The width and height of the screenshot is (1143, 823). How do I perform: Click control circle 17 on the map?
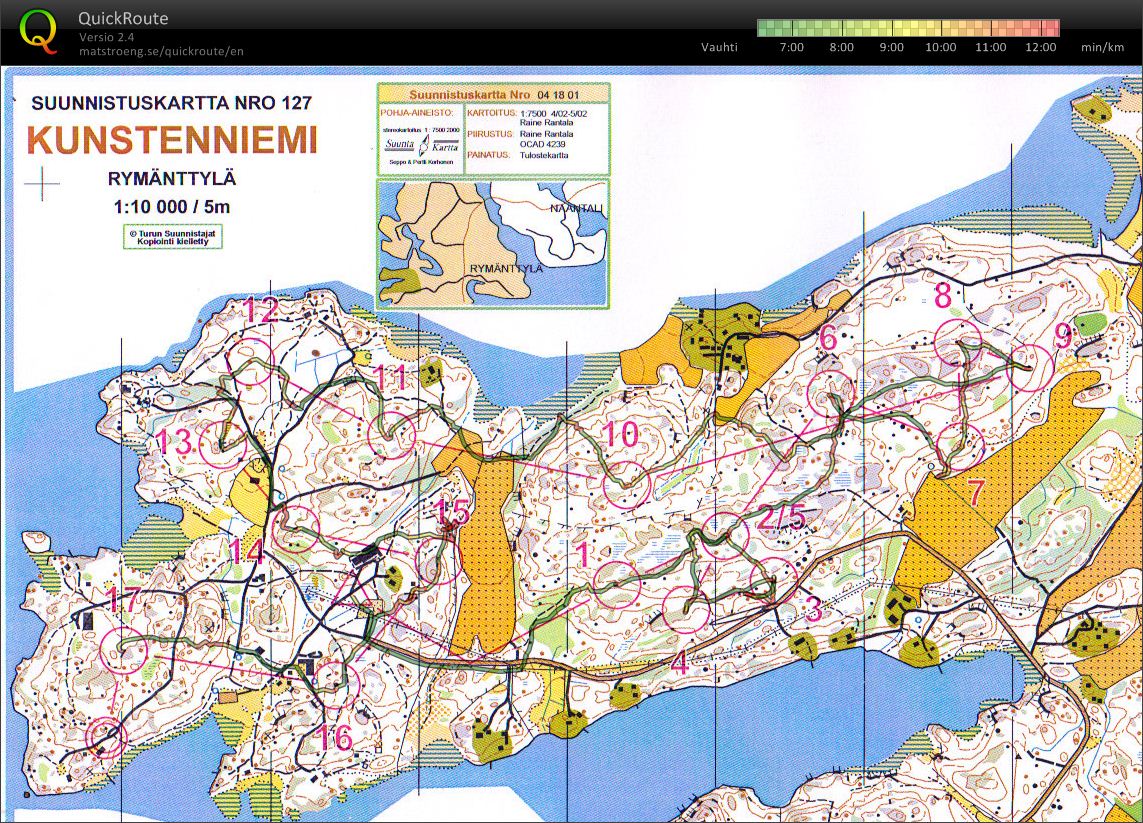coord(124,649)
